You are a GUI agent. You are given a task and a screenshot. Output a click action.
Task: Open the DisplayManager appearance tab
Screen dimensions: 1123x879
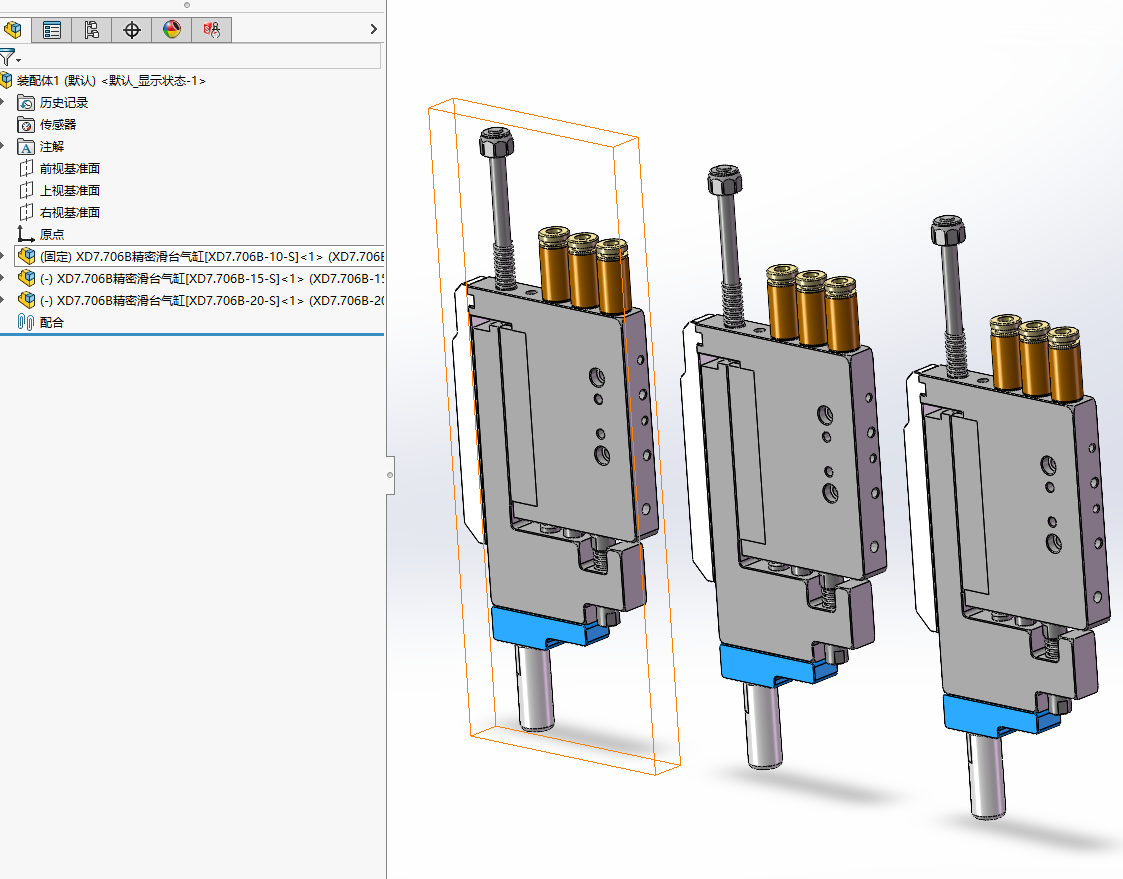pos(172,29)
